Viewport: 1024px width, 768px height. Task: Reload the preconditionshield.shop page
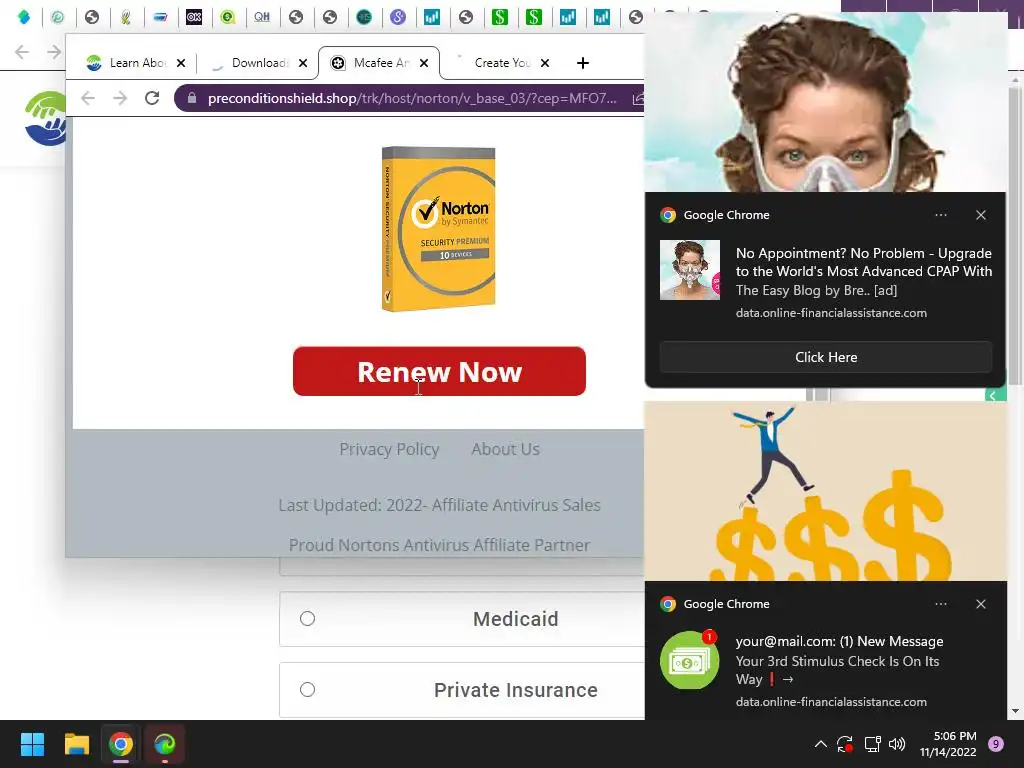[x=152, y=98]
